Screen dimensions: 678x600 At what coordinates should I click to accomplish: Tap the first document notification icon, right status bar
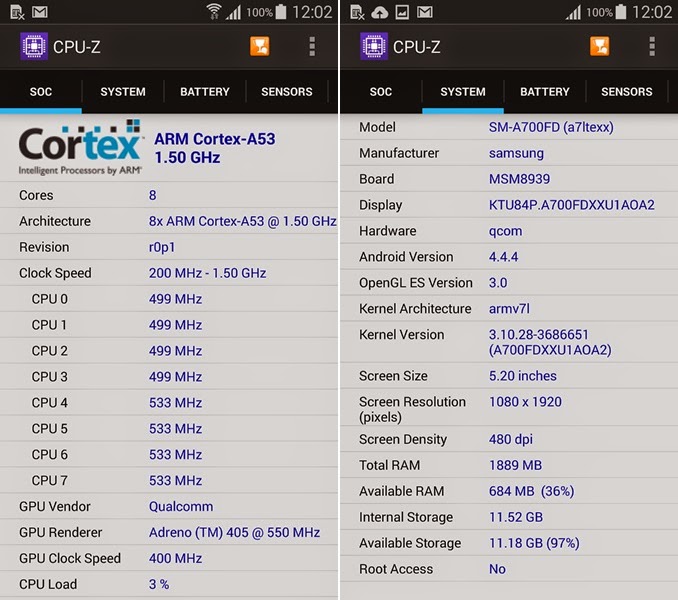click(x=357, y=12)
